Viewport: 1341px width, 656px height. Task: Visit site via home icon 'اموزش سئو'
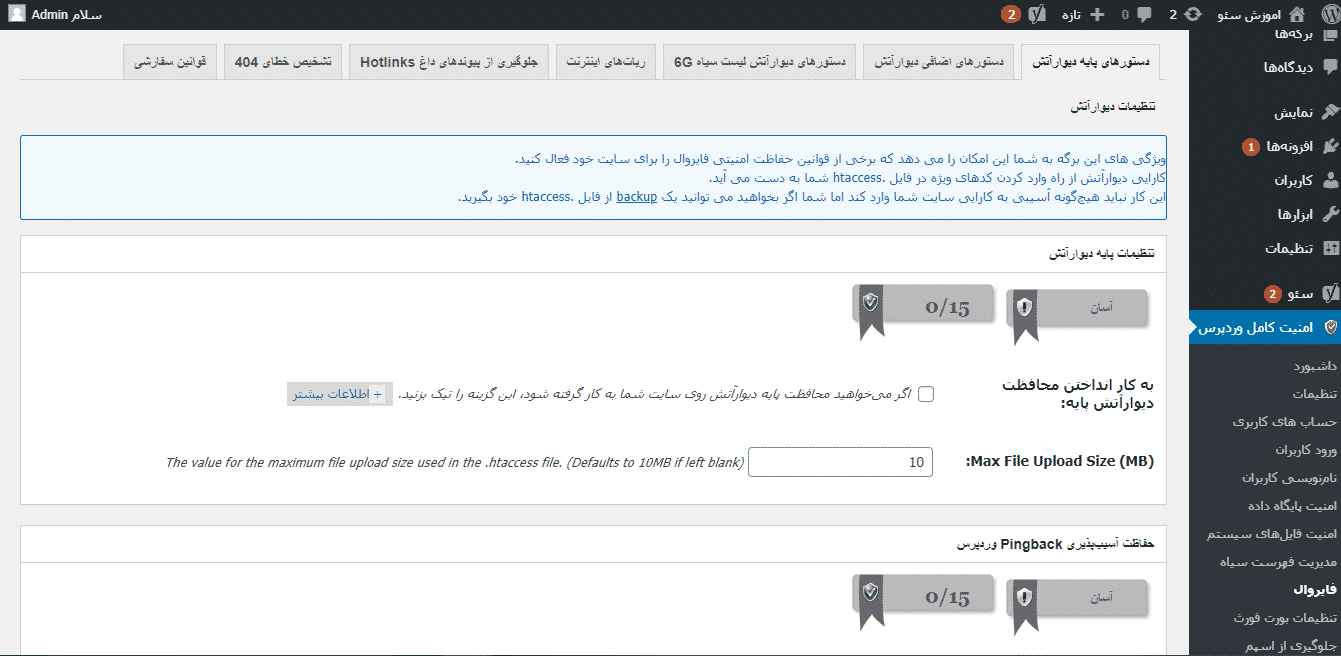coord(1297,15)
